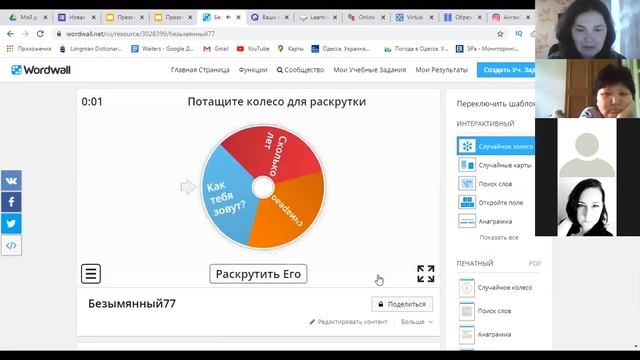
Task: Click Редактировать контент link
Action: (348, 322)
